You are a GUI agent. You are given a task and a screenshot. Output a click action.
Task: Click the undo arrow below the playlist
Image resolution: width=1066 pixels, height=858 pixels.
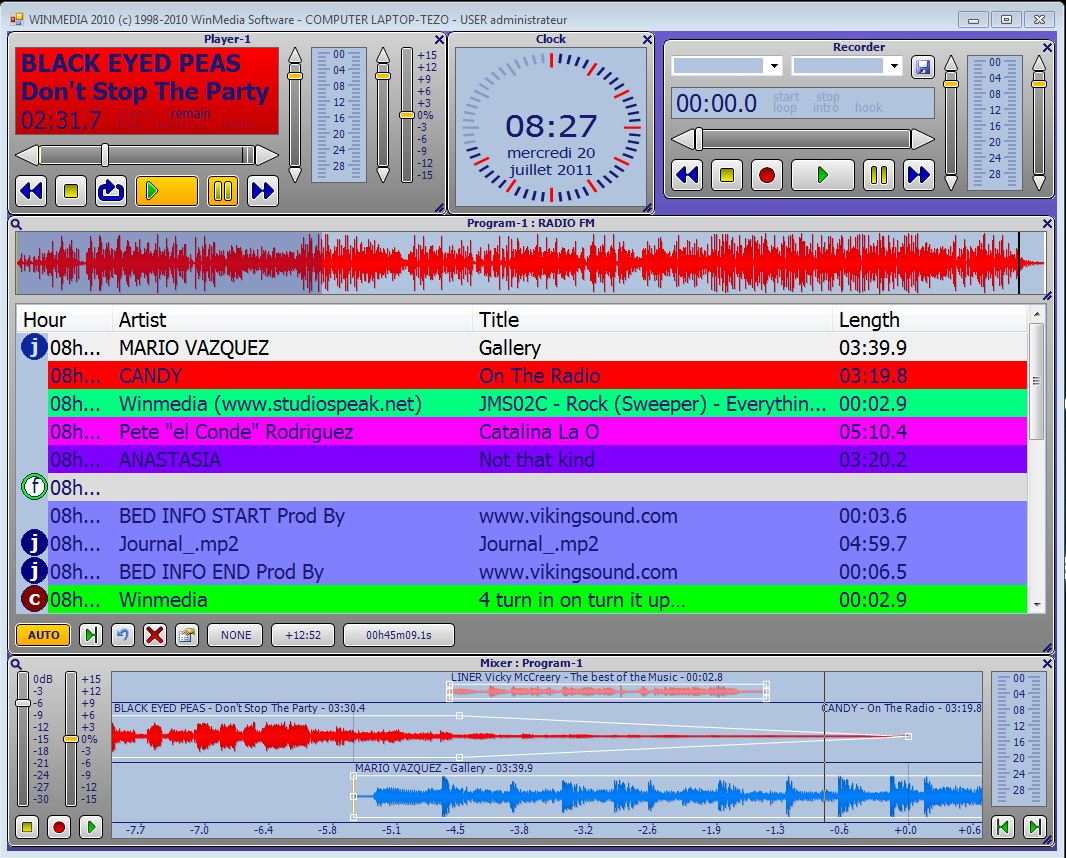[122, 635]
